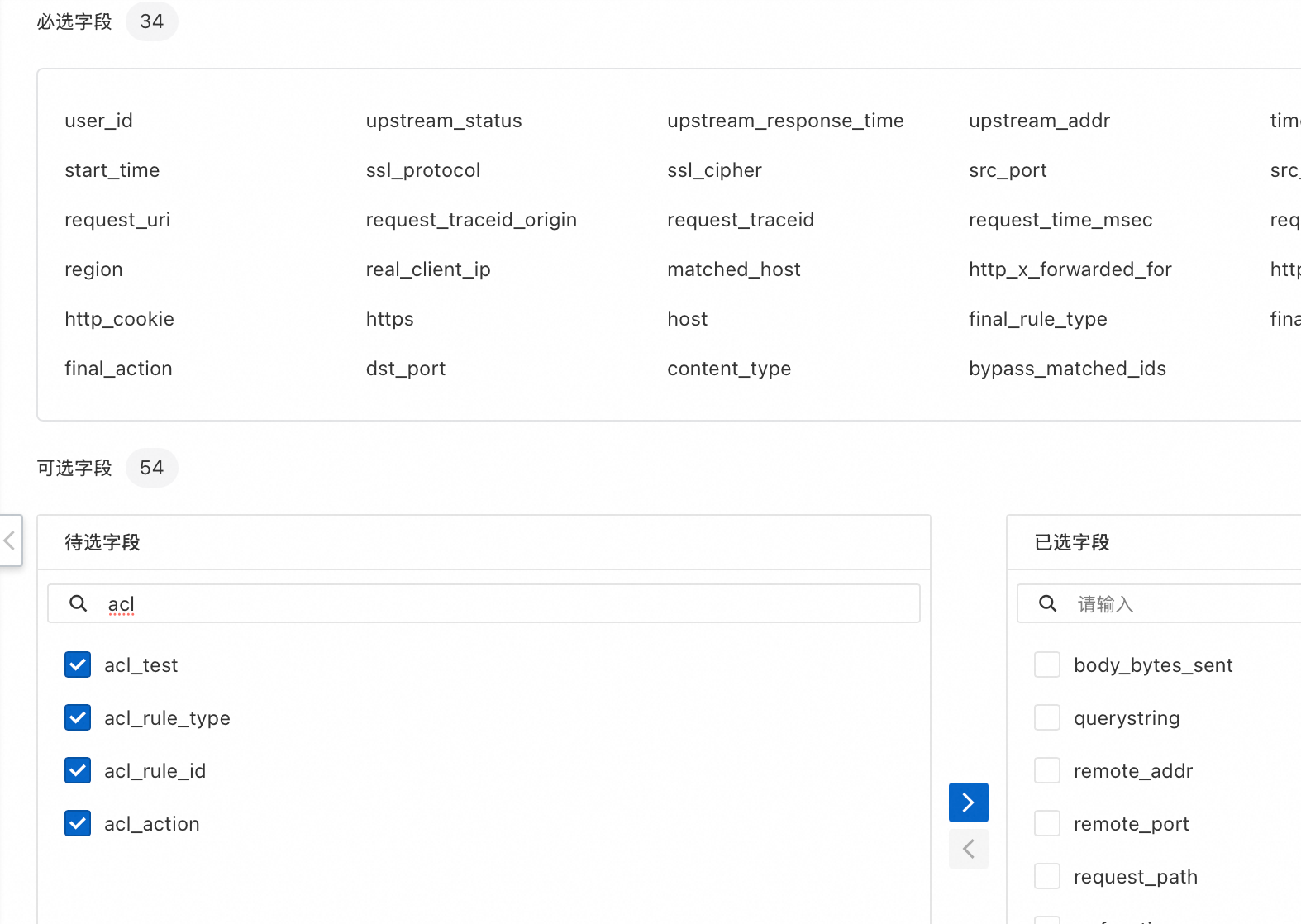Click the request_traceid_origin field
The image size is (1301, 924).
471,220
